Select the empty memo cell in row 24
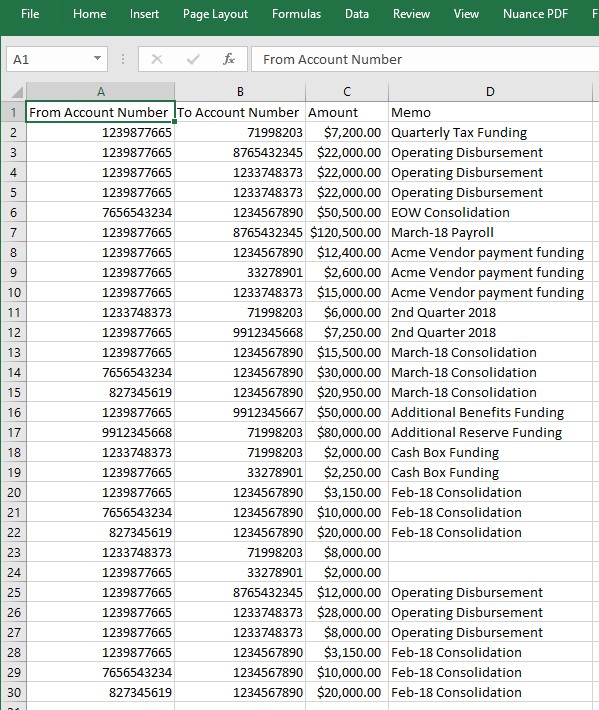The height and width of the screenshot is (710, 599). coord(490,572)
